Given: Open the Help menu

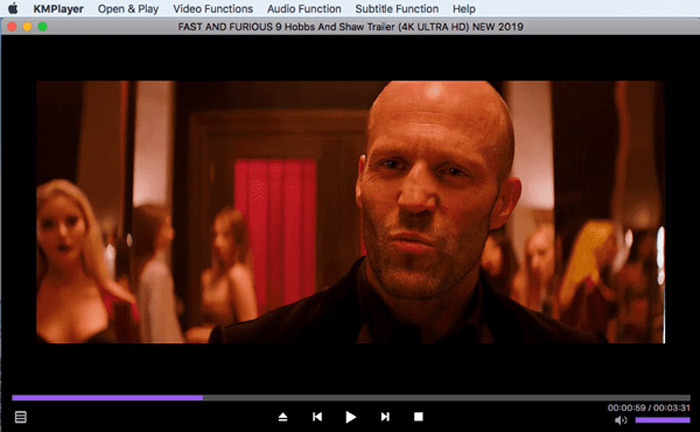Looking at the screenshot, I should [x=464, y=9].
